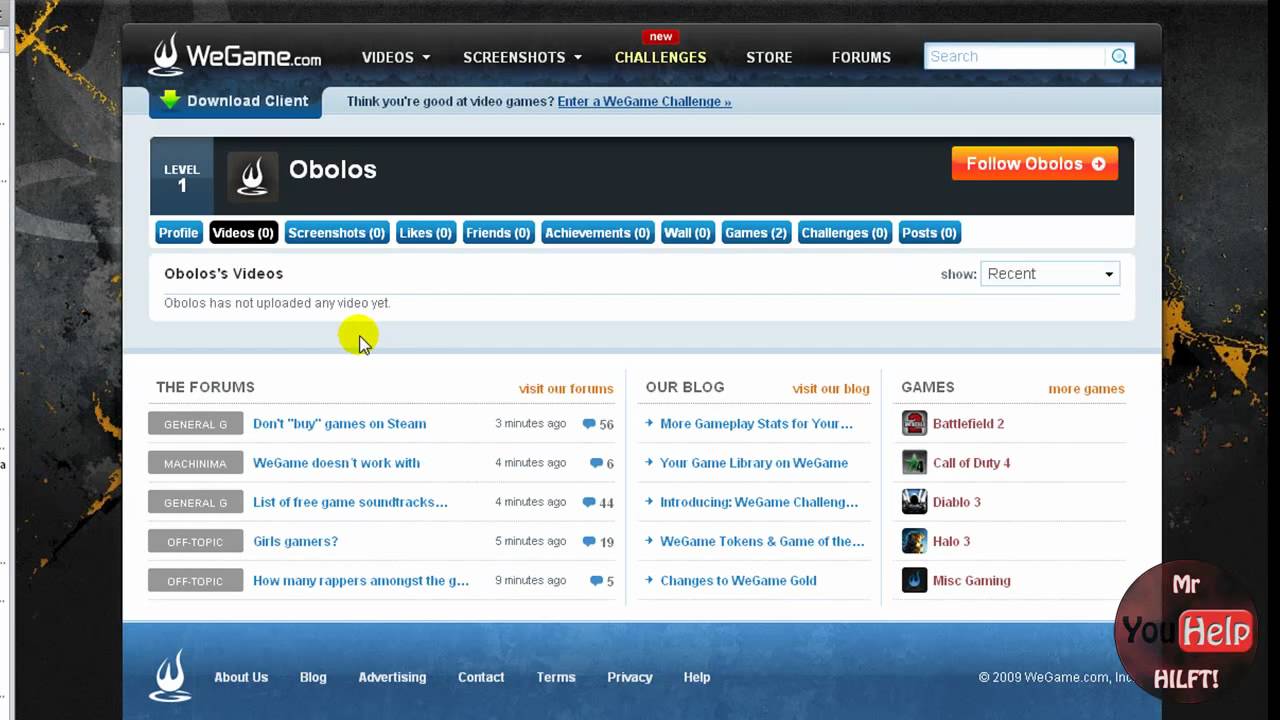Click the WeGame.com flame logo in the header

[x=166, y=54]
